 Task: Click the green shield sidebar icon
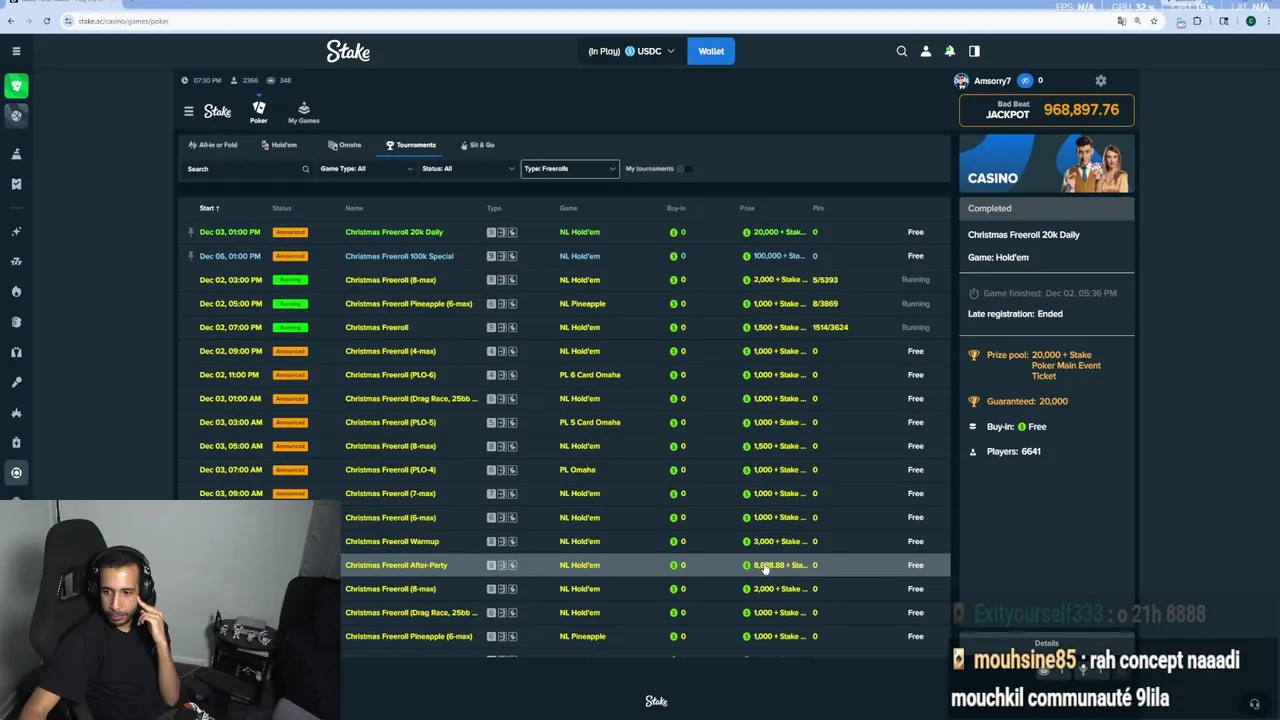tap(16, 86)
